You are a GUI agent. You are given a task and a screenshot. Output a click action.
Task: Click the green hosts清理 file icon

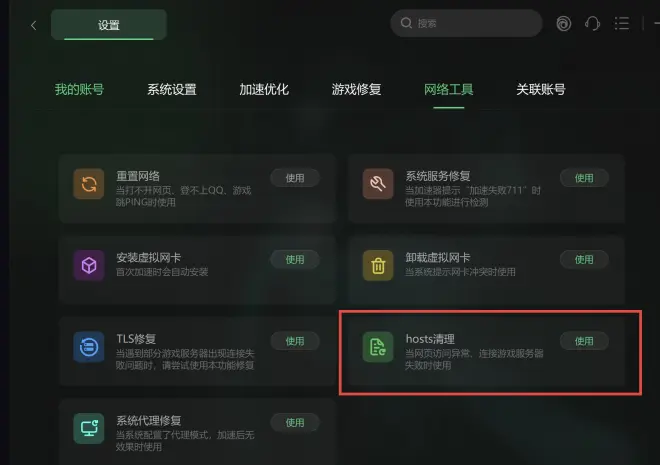click(378, 347)
